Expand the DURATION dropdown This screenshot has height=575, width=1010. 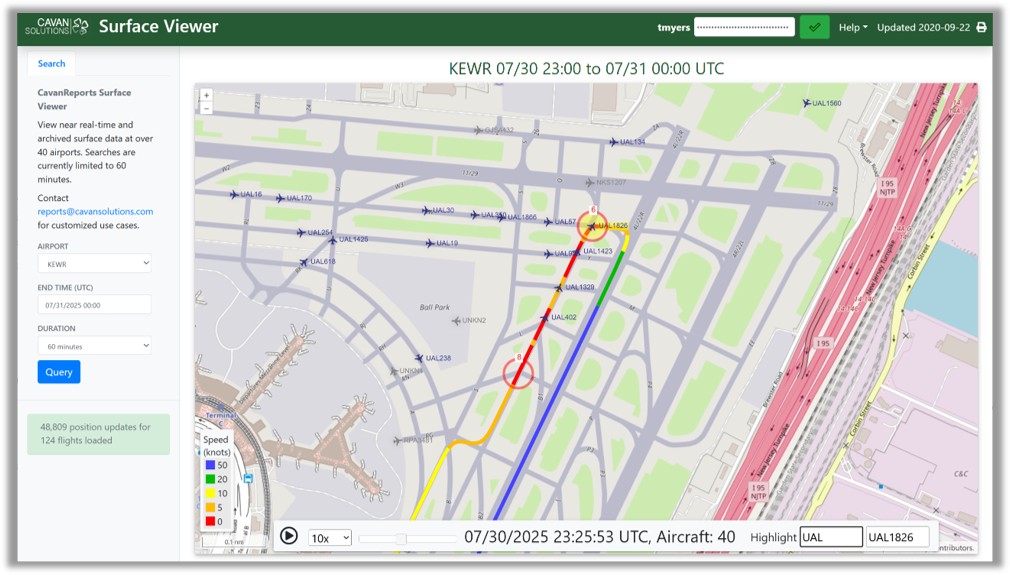coord(95,345)
